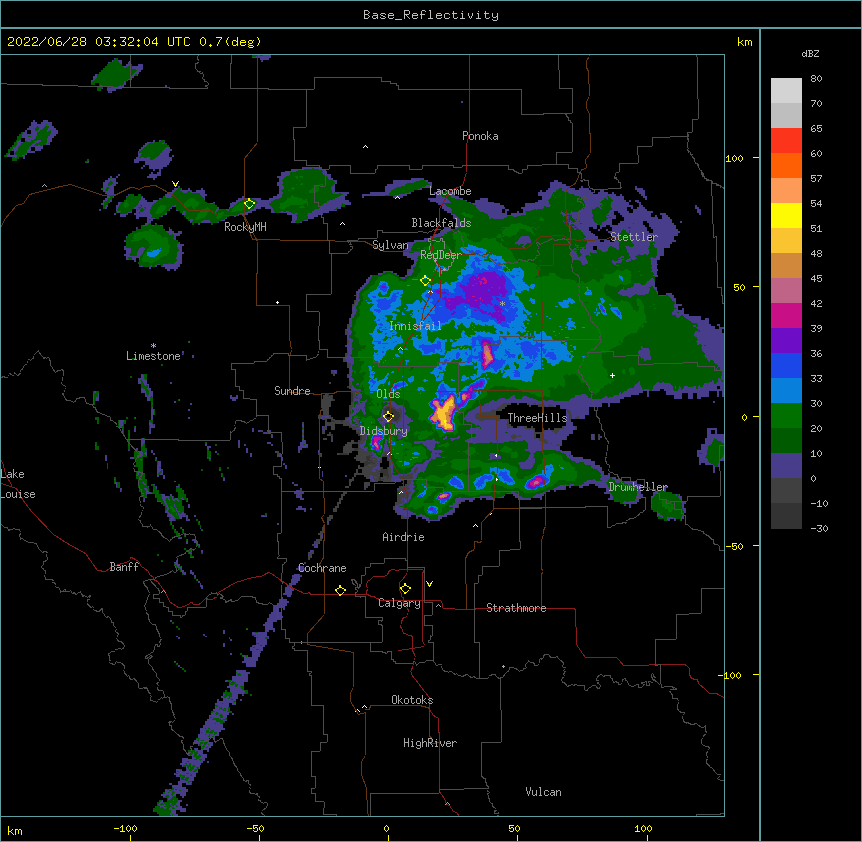The height and width of the screenshot is (842, 862).
Task: Click the Banff label
Action: tap(124, 567)
